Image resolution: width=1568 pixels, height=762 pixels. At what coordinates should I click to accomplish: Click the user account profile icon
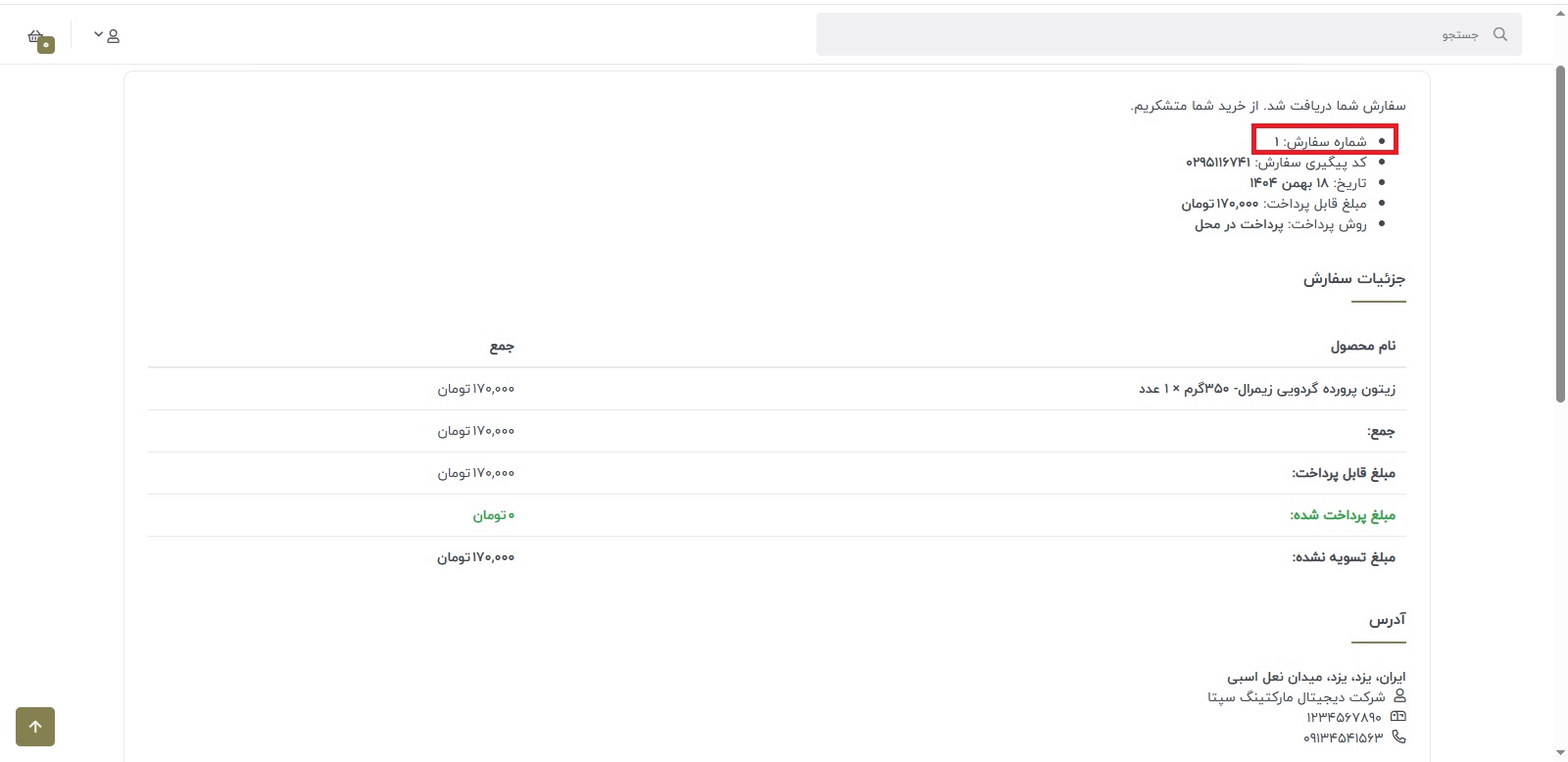114,36
